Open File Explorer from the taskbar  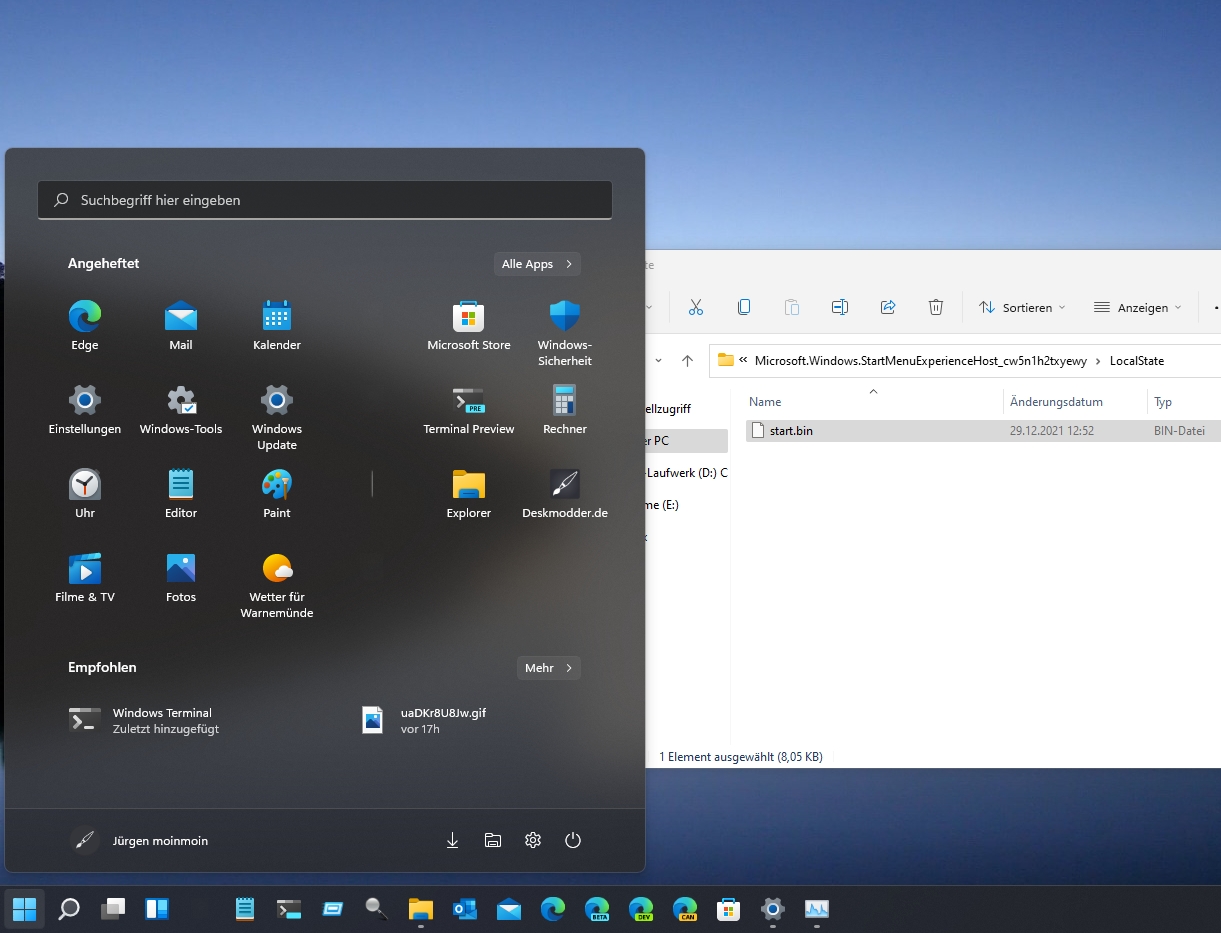click(421, 909)
